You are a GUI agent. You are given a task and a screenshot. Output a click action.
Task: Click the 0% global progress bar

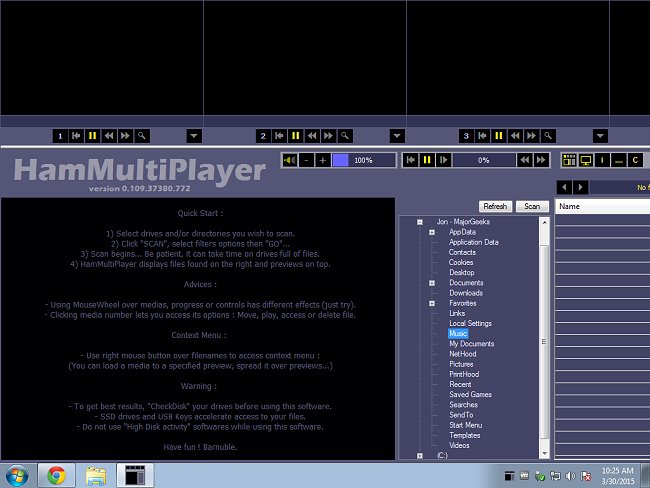pyautogui.click(x=484, y=160)
